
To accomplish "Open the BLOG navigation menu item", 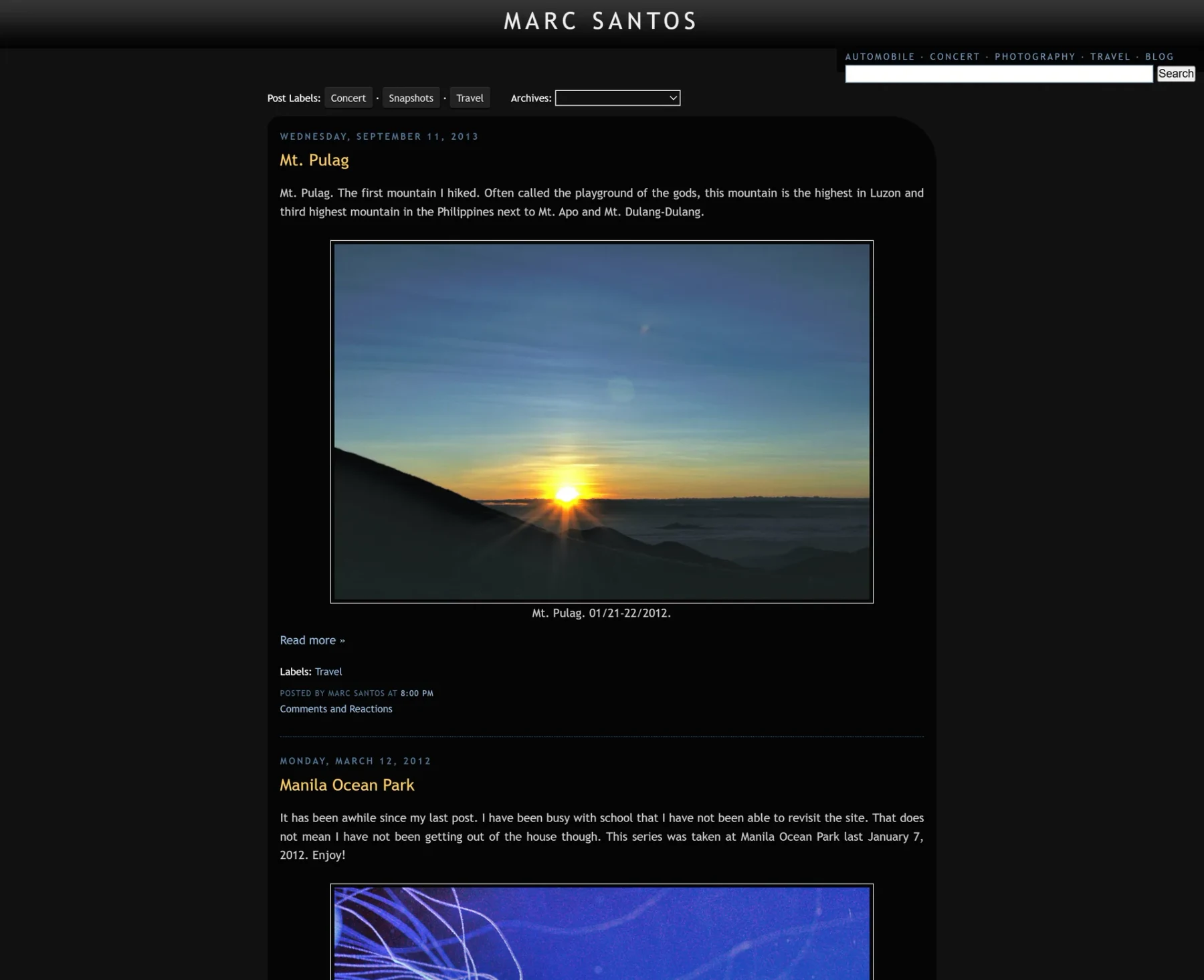I will point(1159,57).
